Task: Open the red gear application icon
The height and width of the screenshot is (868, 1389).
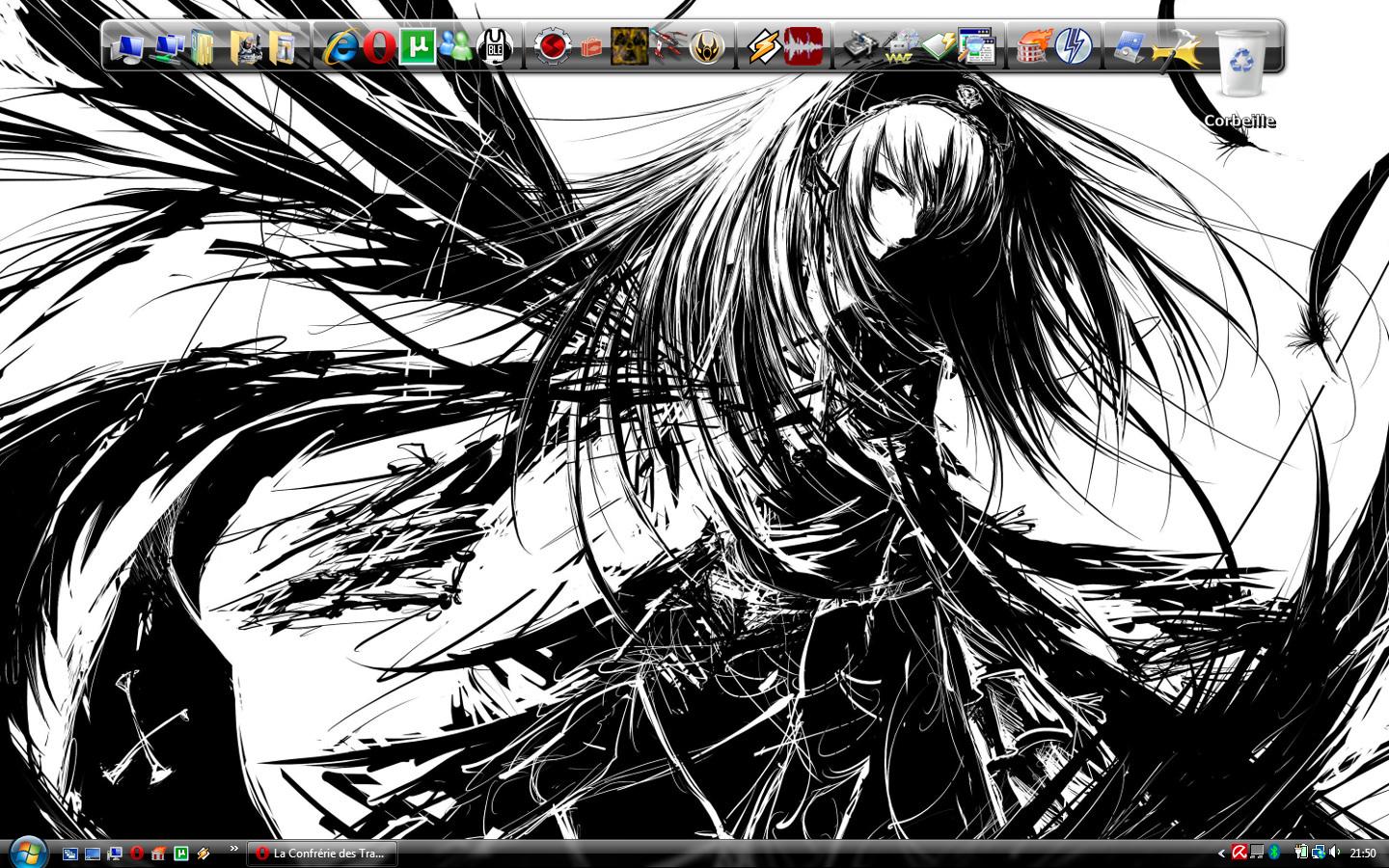Action: coord(553,46)
